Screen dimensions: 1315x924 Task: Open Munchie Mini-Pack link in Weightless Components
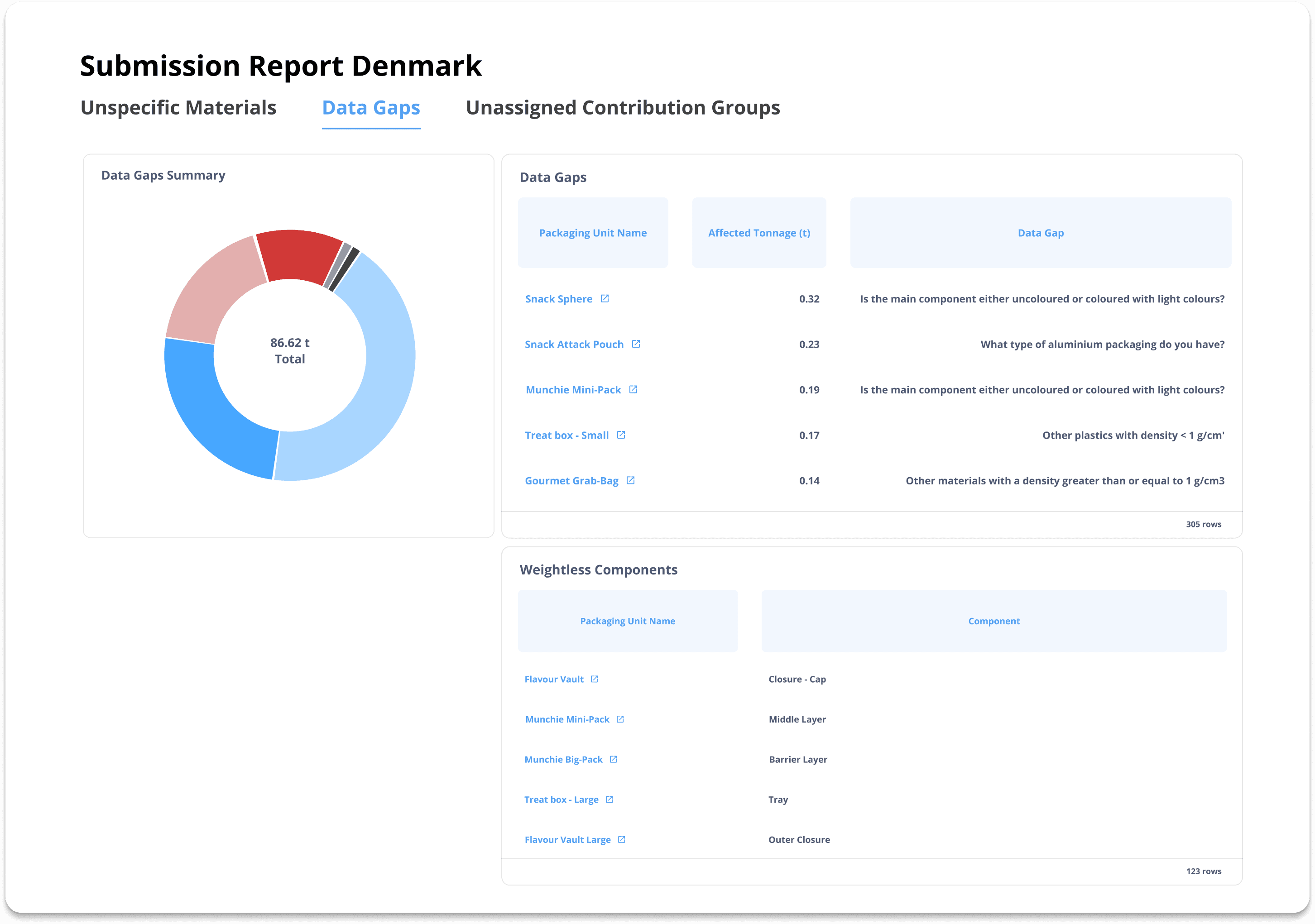pos(567,719)
